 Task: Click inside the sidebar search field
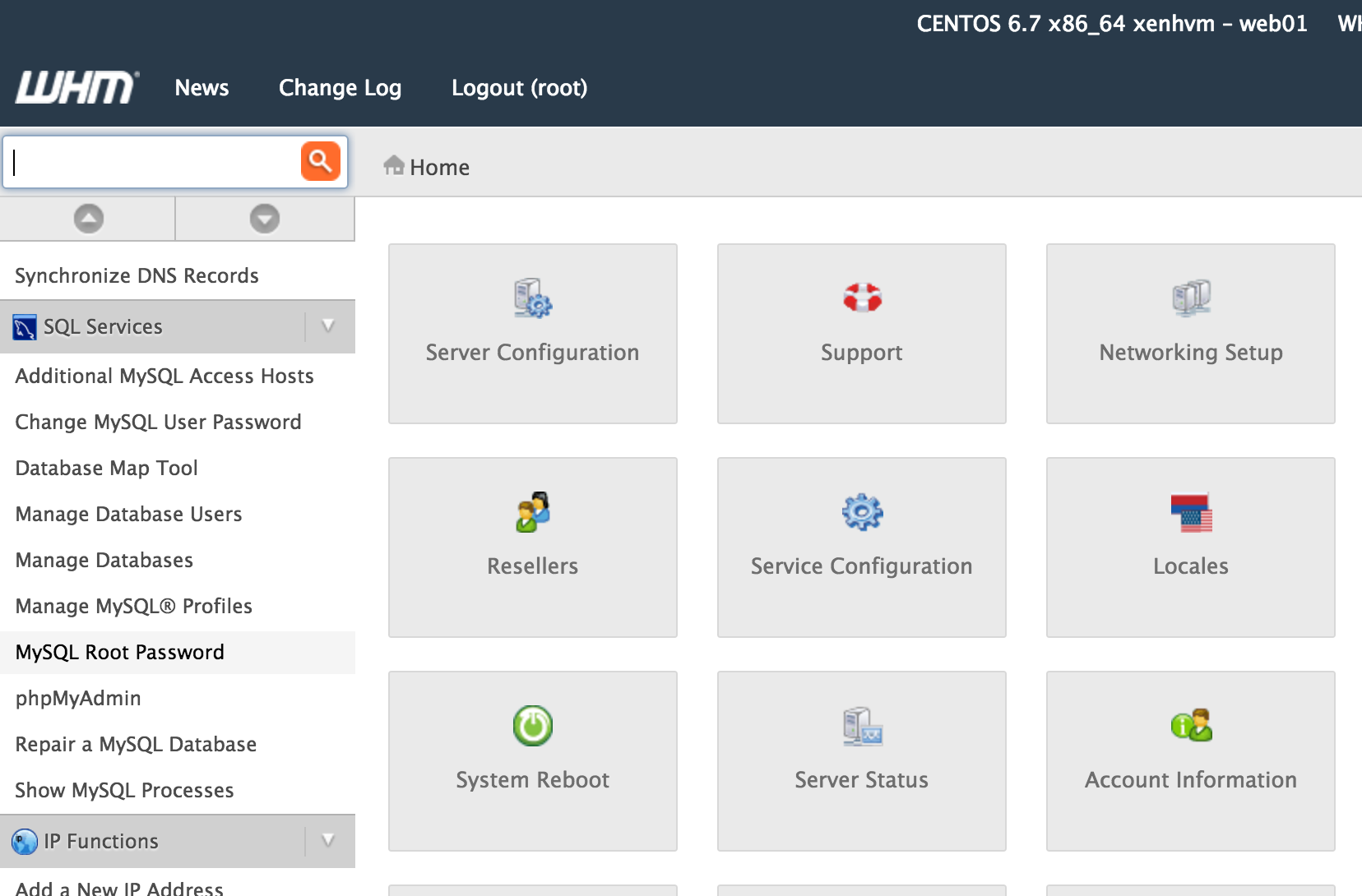(148, 161)
